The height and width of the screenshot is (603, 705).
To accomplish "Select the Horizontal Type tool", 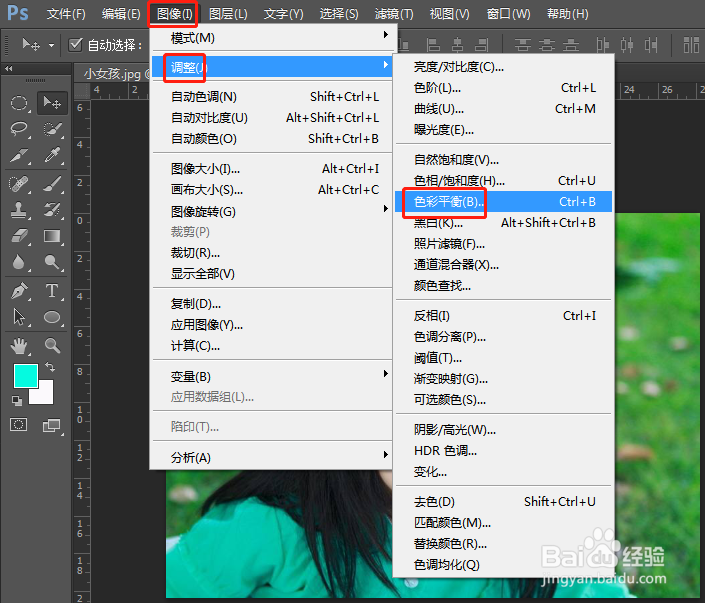I will pos(52,291).
